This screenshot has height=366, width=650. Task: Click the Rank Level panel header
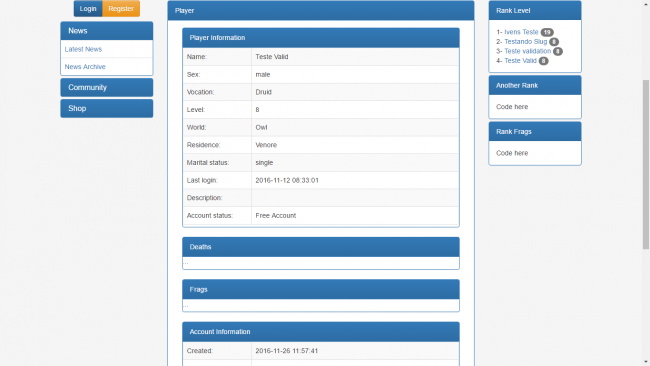pos(535,10)
